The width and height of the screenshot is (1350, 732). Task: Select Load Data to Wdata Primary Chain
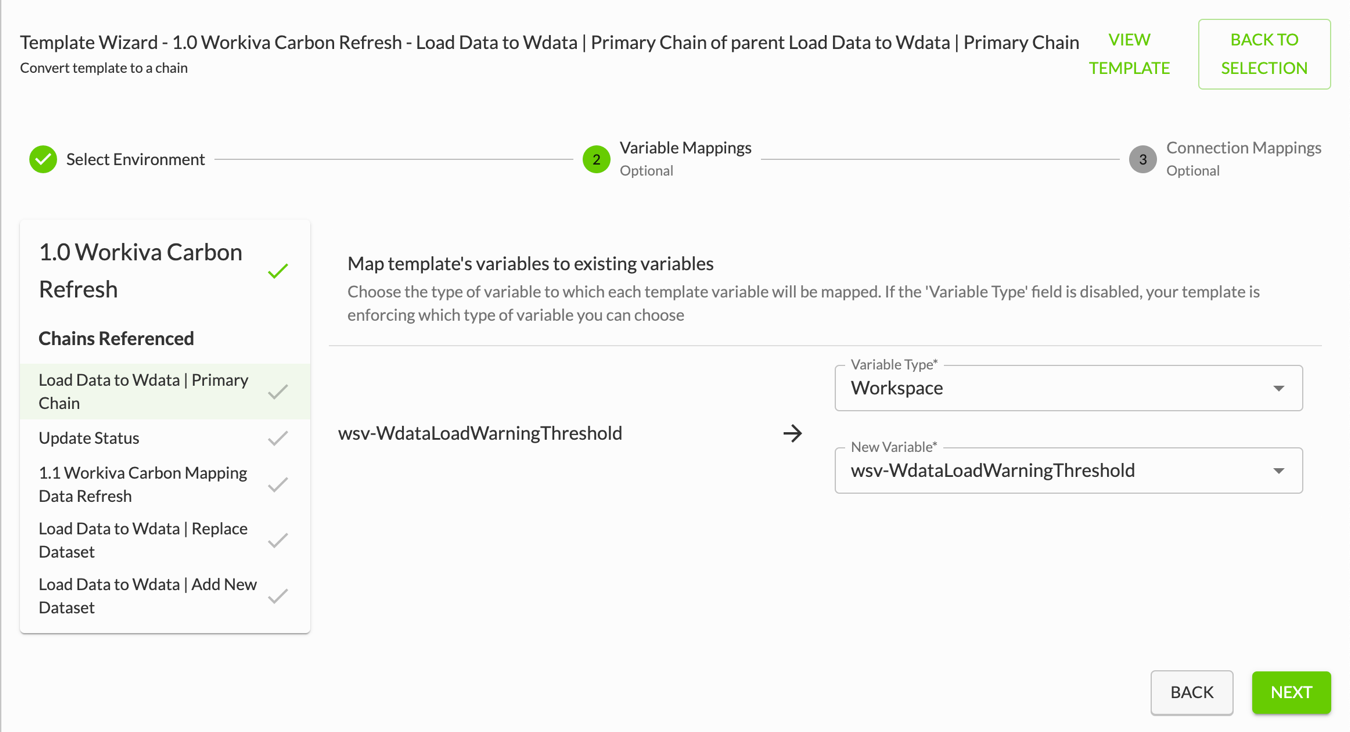165,391
